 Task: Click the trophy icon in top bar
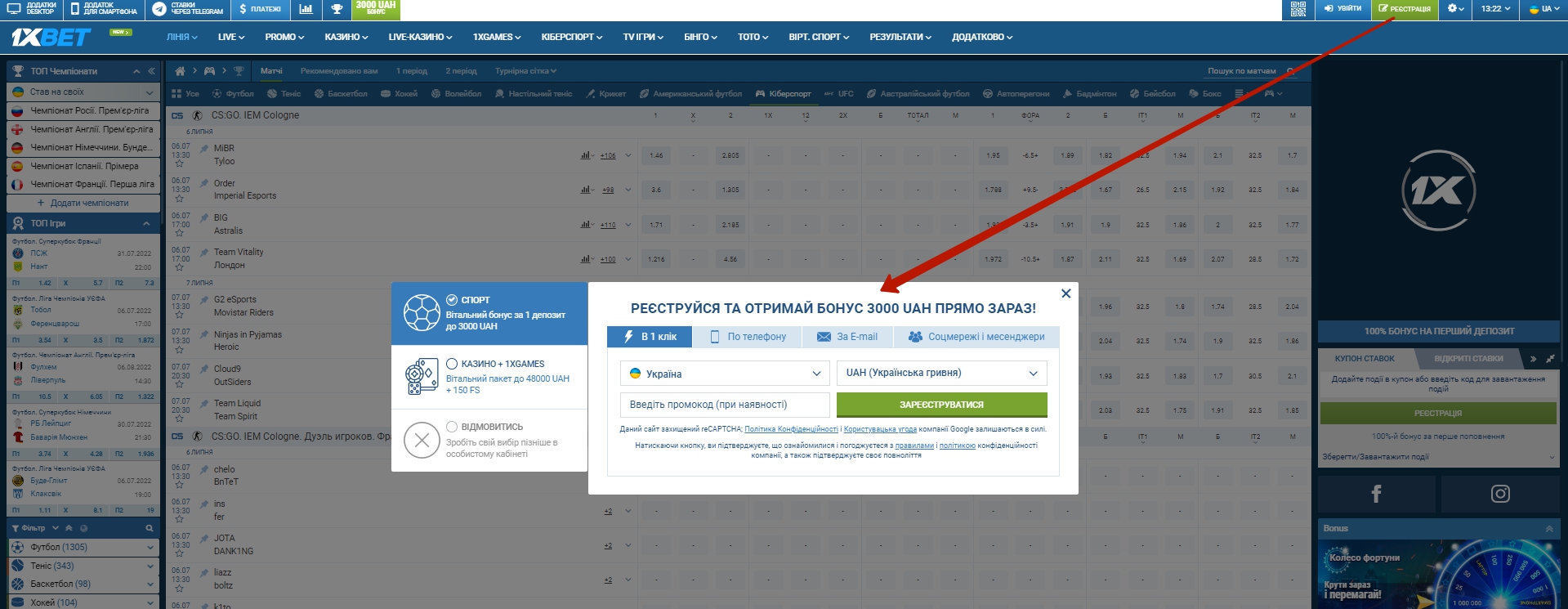[x=337, y=9]
